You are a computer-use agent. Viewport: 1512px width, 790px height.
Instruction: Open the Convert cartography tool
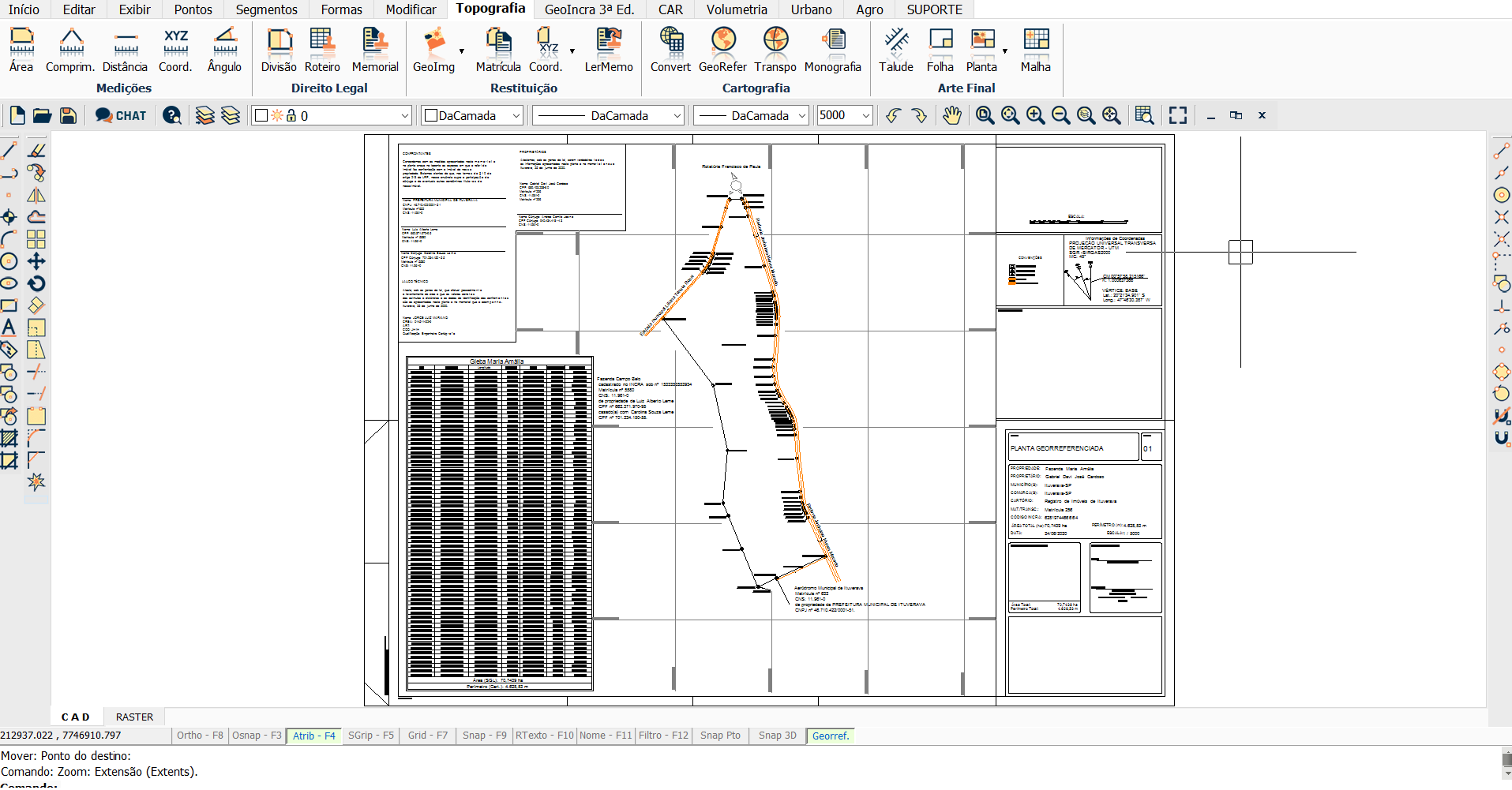[x=670, y=50]
